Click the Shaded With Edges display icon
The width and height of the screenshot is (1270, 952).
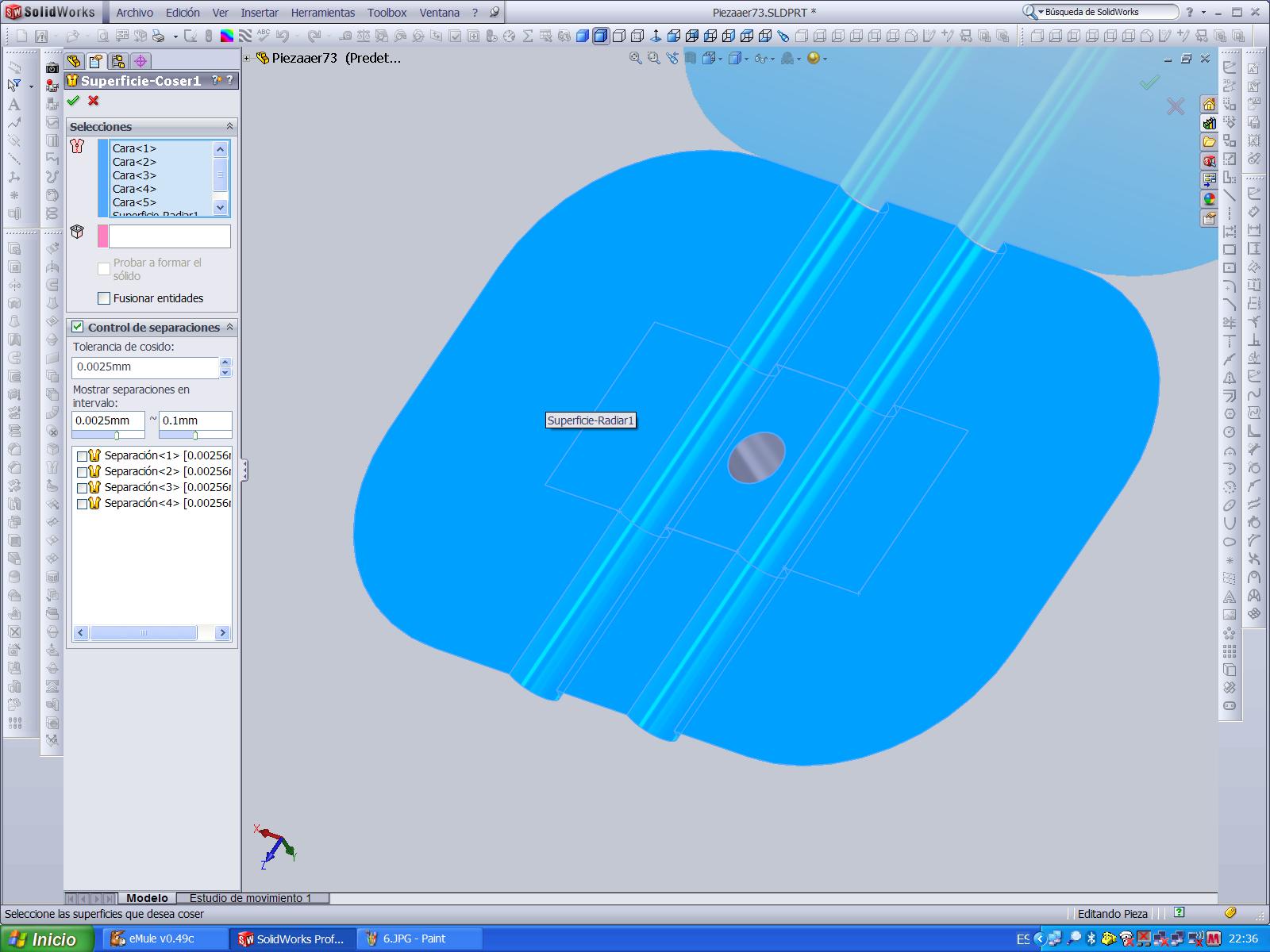click(x=601, y=36)
